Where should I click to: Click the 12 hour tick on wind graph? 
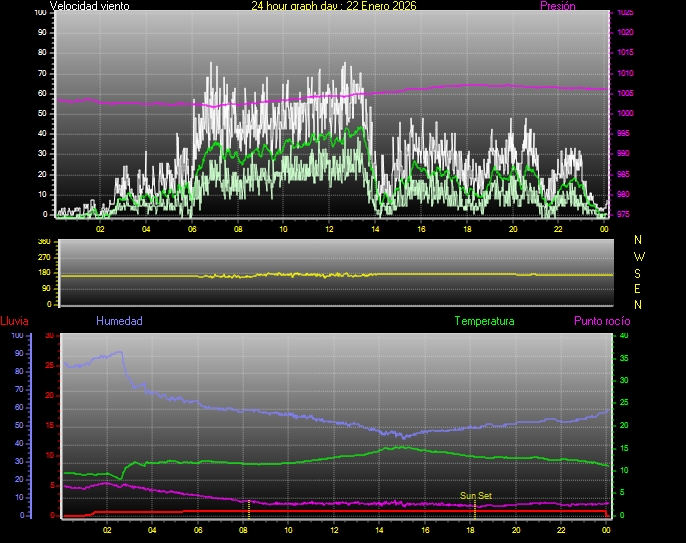pos(329,229)
